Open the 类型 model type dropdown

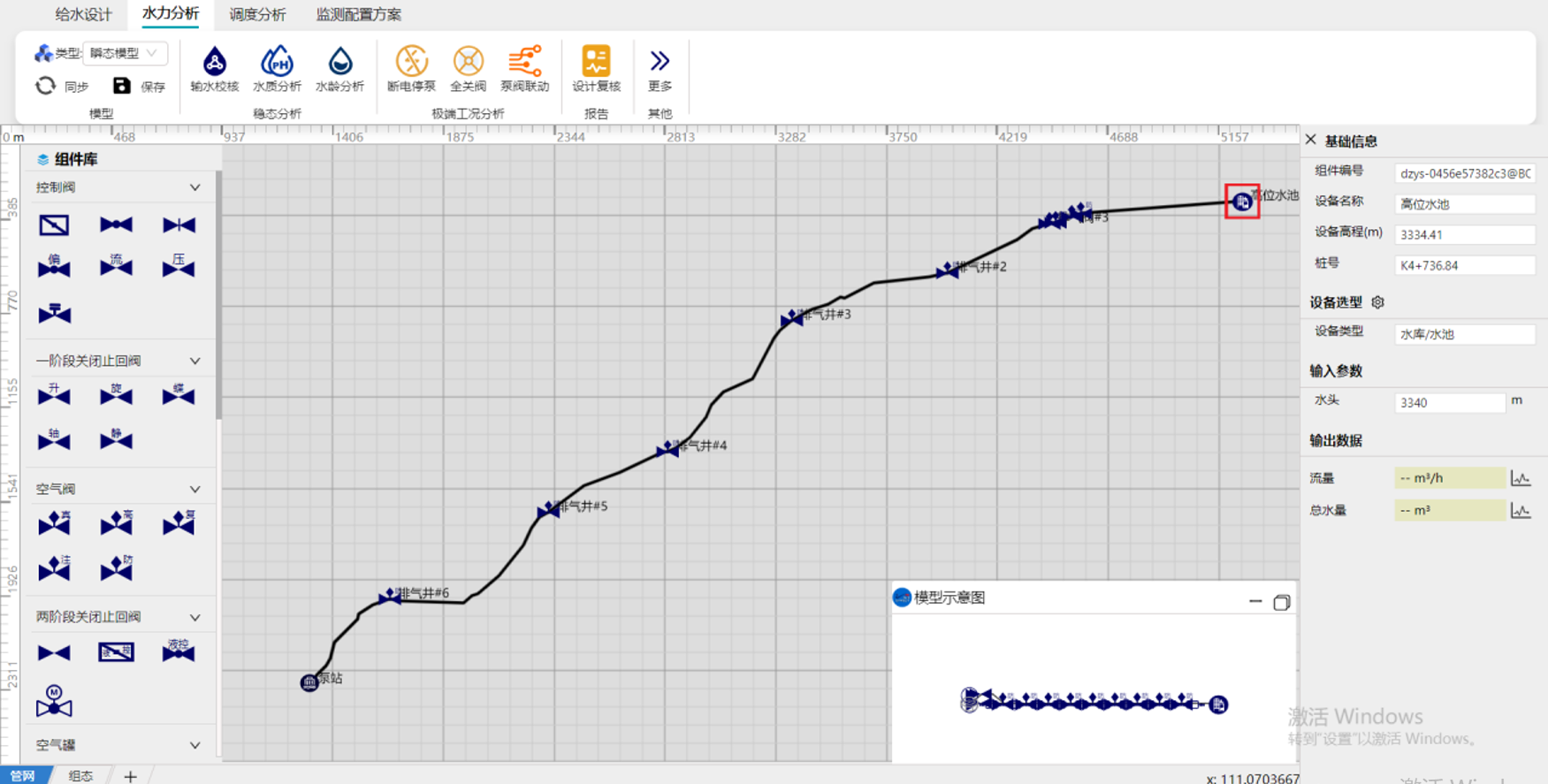125,53
